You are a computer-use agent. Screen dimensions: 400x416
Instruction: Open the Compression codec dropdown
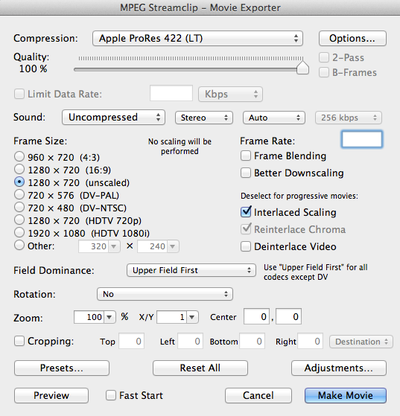coord(197,38)
